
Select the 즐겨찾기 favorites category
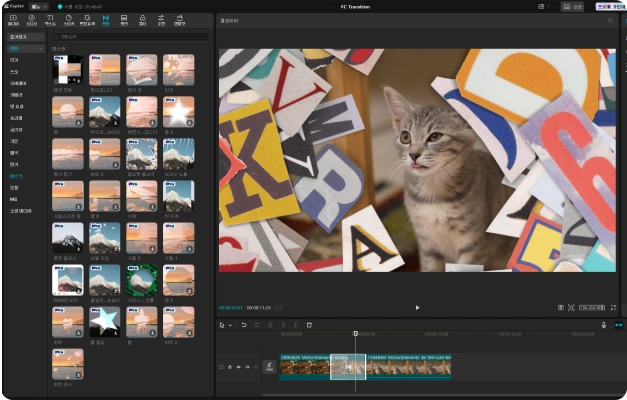tap(26, 37)
